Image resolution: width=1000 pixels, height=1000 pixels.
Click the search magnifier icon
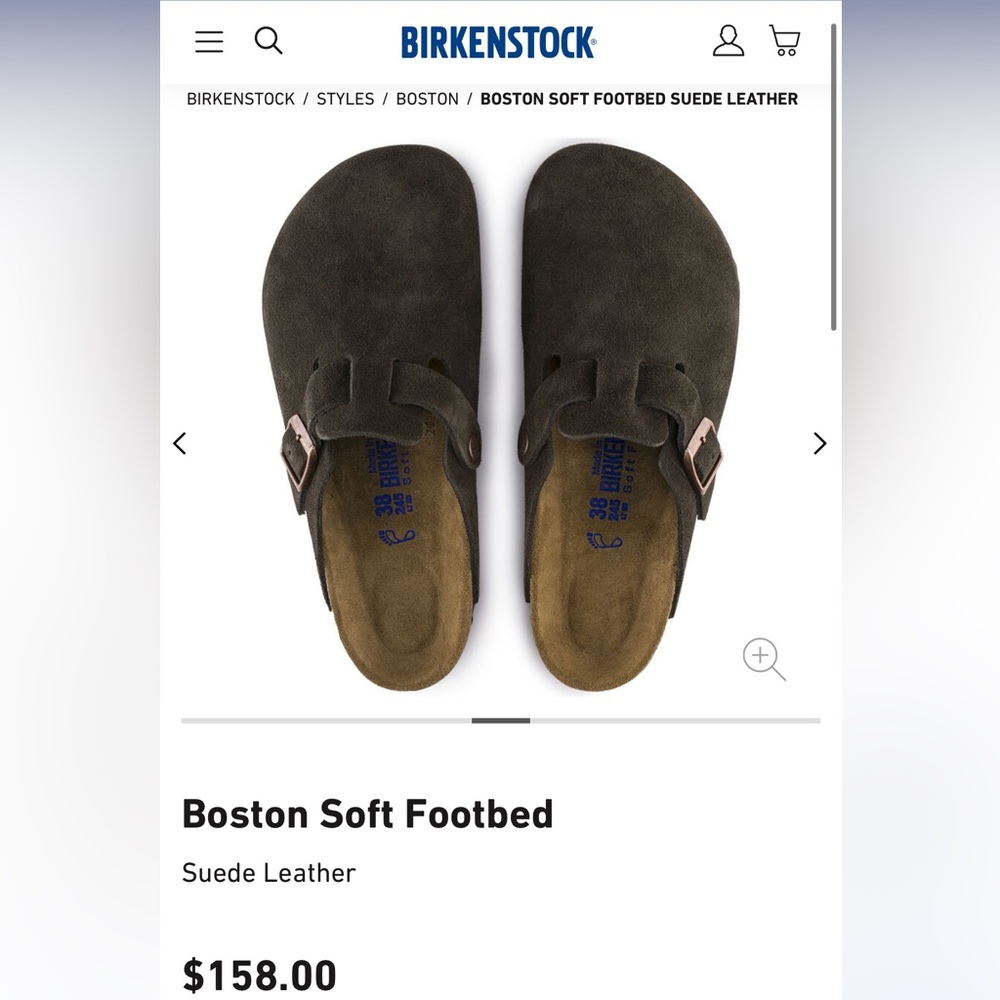tap(268, 42)
